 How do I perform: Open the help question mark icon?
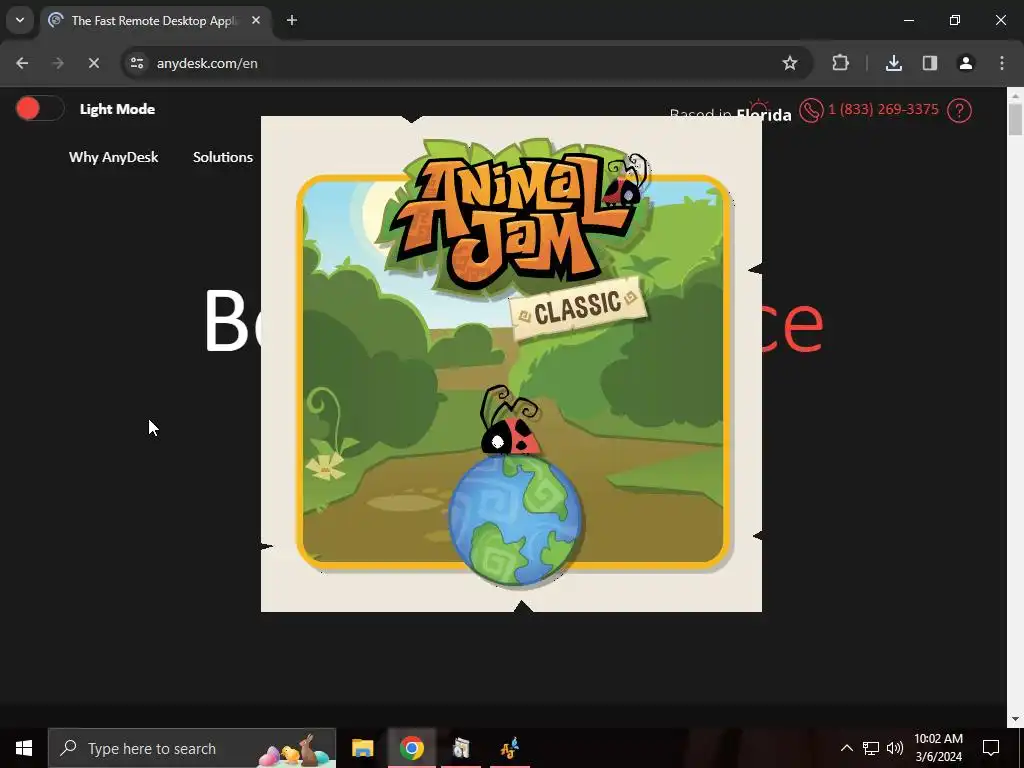959,110
